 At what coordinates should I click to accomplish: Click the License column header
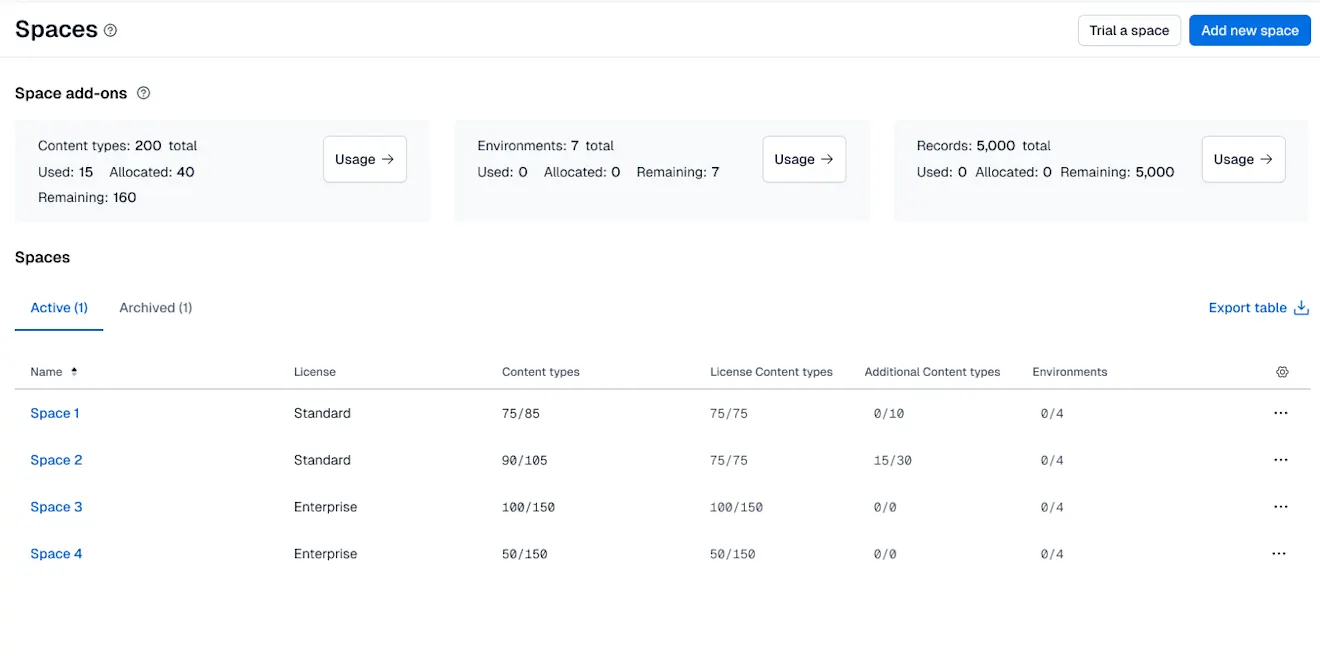315,372
